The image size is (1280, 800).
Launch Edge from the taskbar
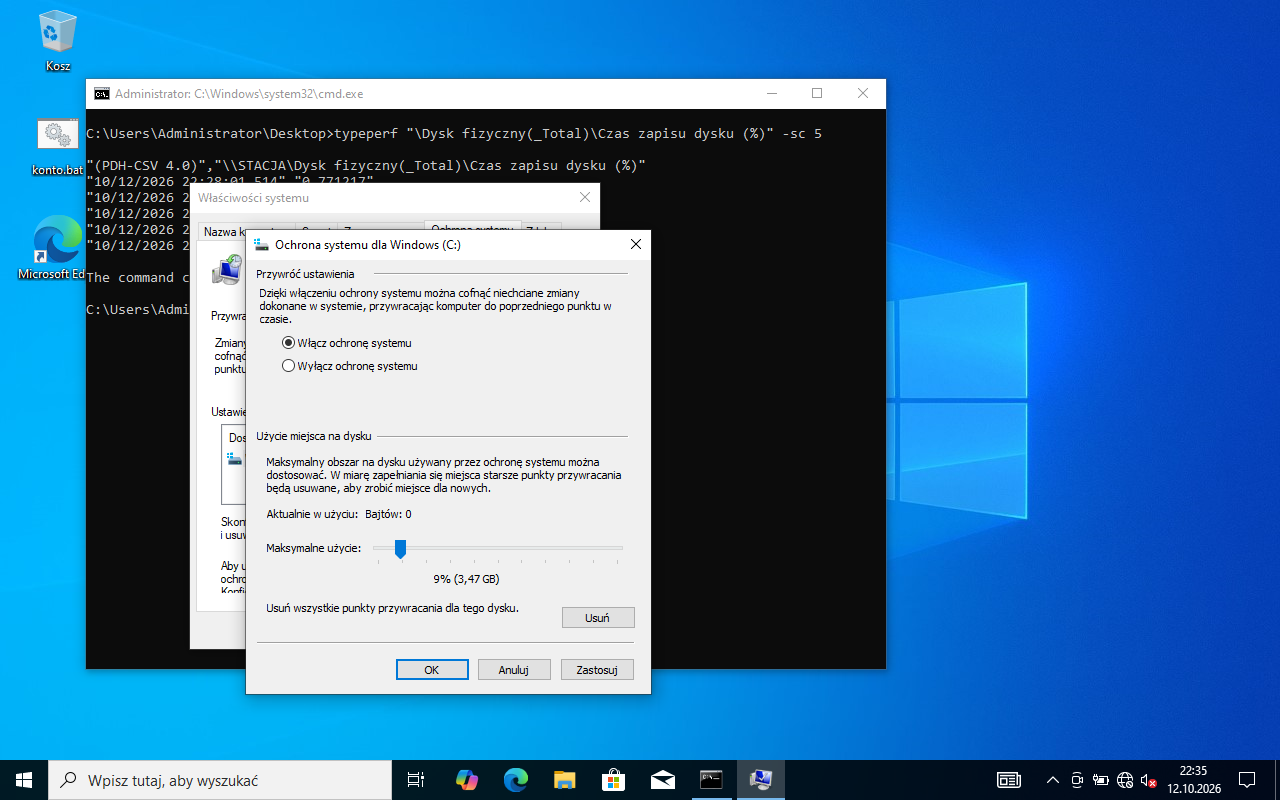(516, 780)
